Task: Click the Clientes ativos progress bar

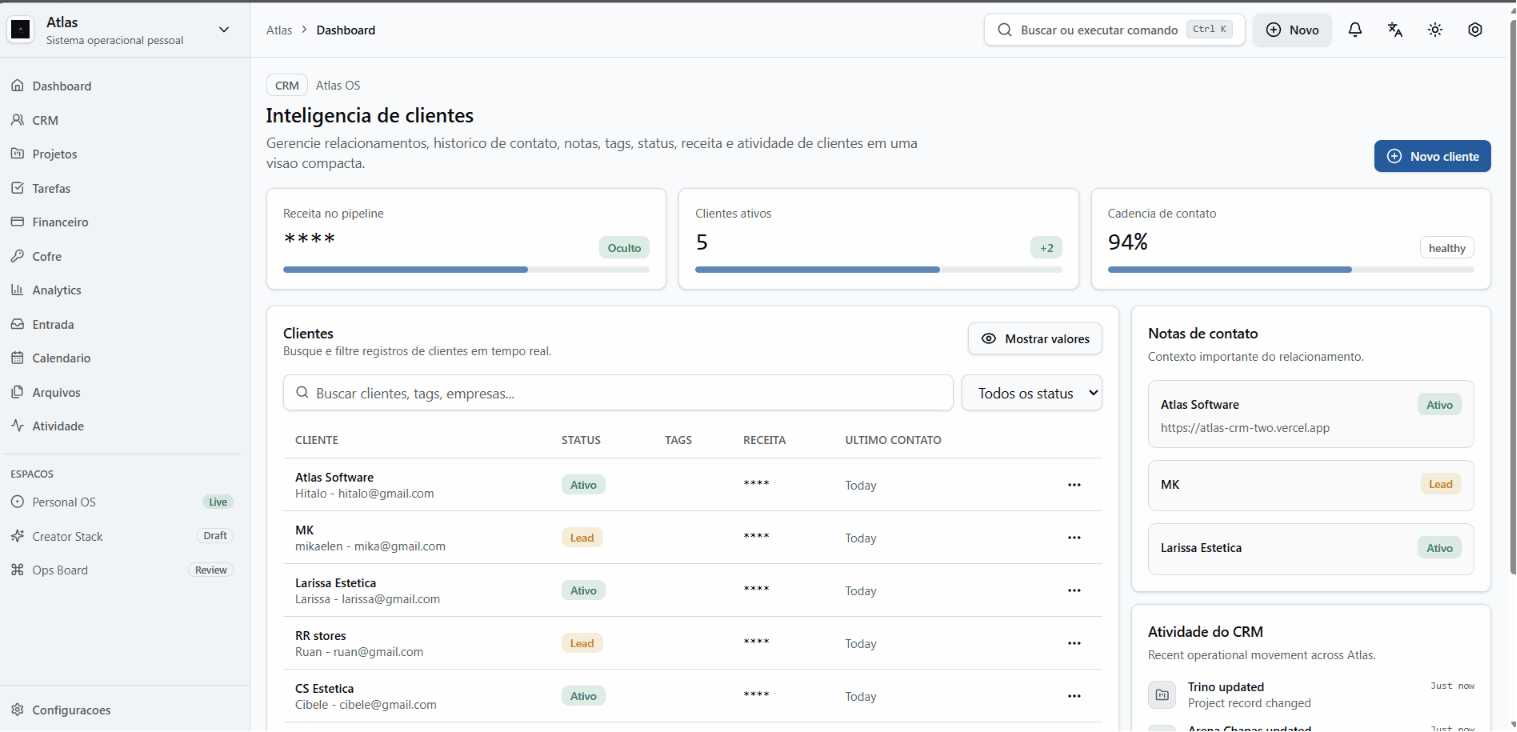Action: pos(878,270)
